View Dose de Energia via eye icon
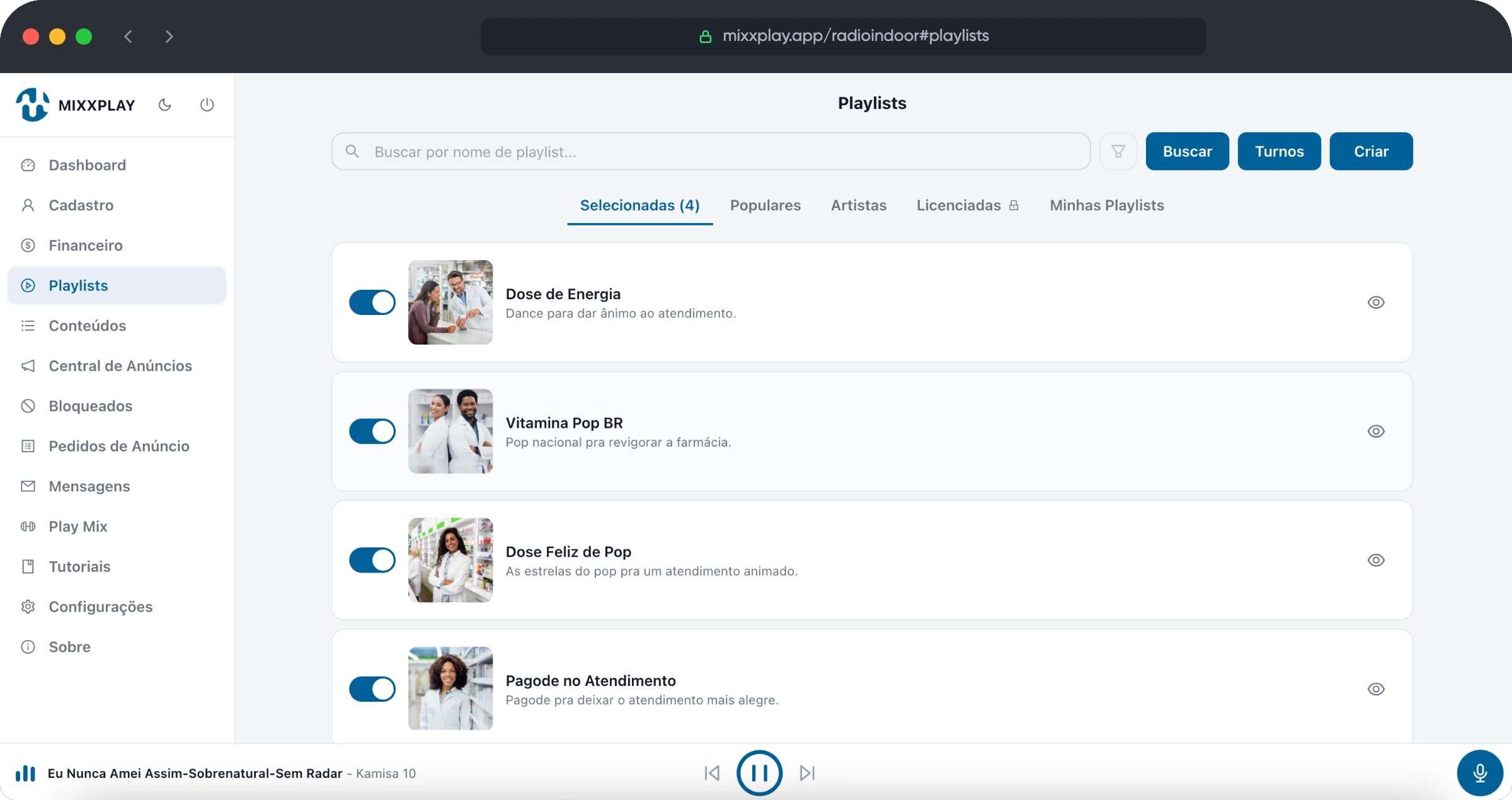 pyautogui.click(x=1376, y=302)
